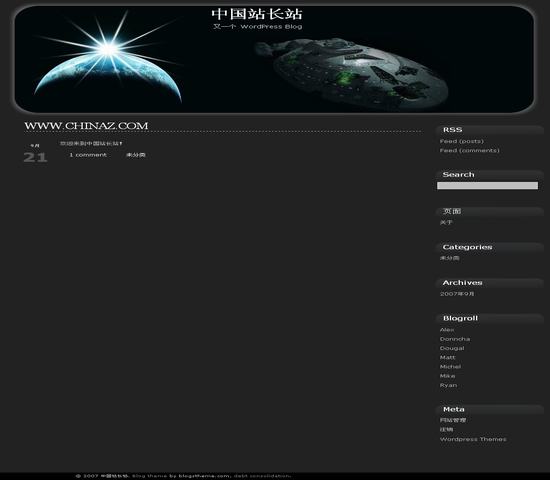
Task: Visit Matt in the Blogroll
Action: click(448, 357)
